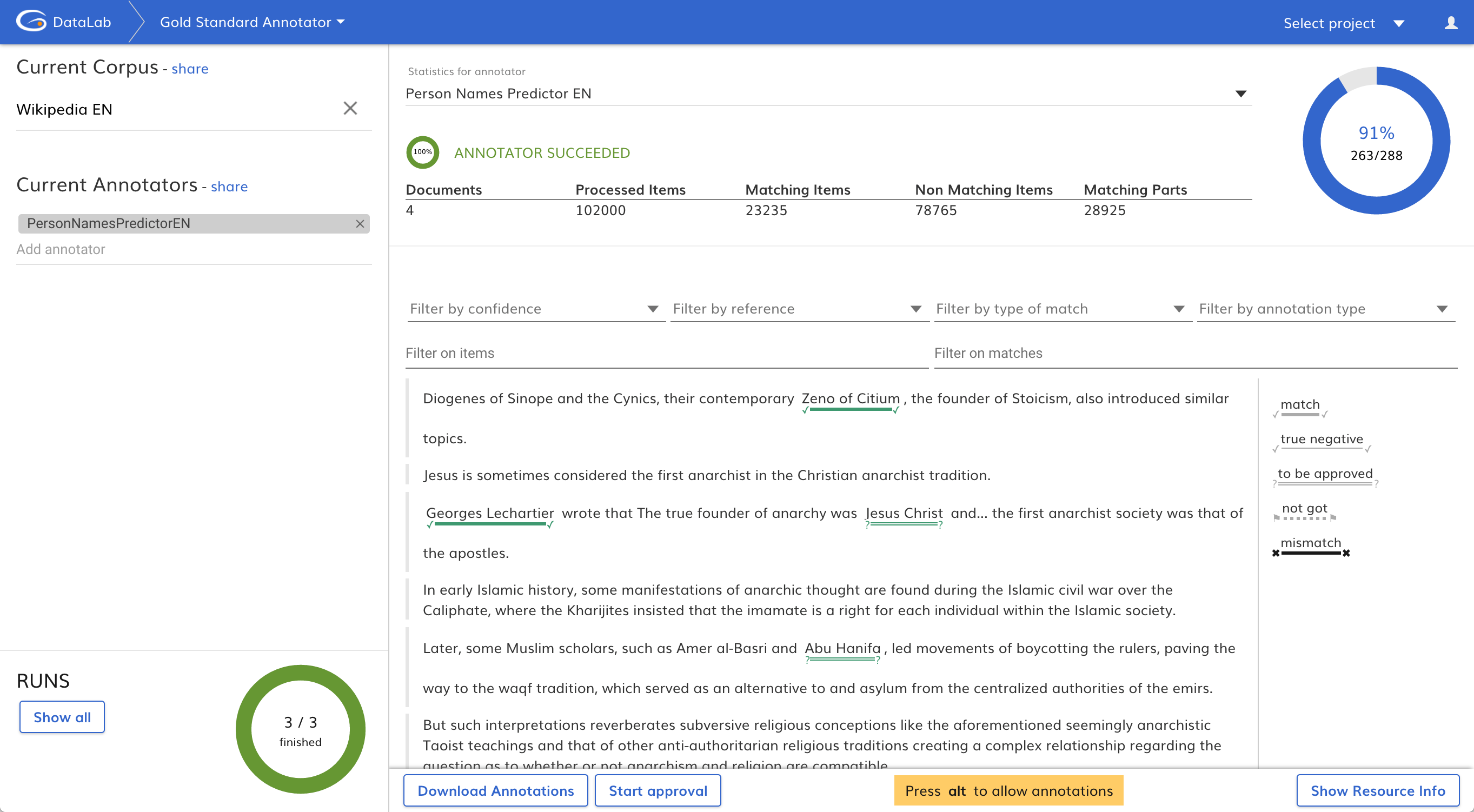The height and width of the screenshot is (812, 1474).
Task: Focus the Filter on items field
Action: tap(667, 354)
